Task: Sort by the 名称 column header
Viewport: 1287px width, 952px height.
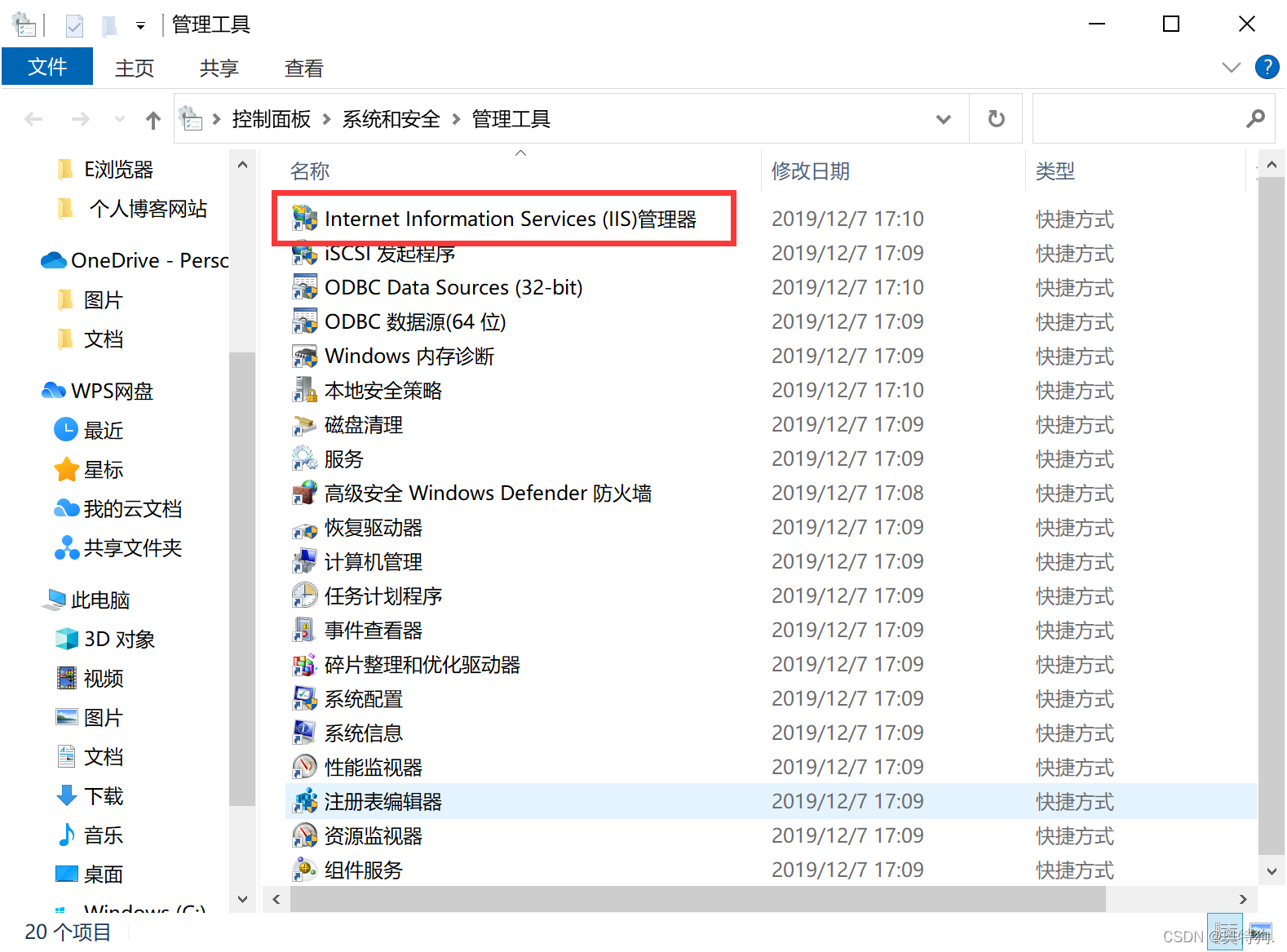Action: point(310,171)
